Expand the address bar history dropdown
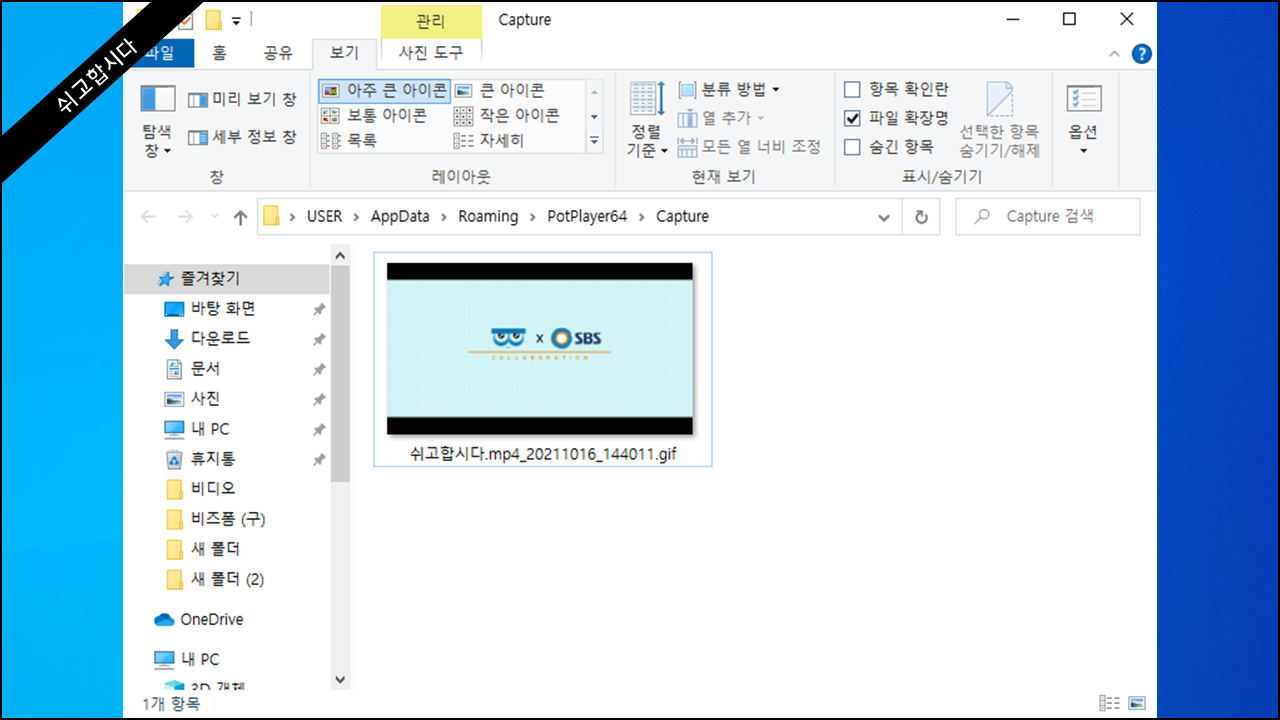Screen dimensions: 1280x720 [x=883, y=217]
